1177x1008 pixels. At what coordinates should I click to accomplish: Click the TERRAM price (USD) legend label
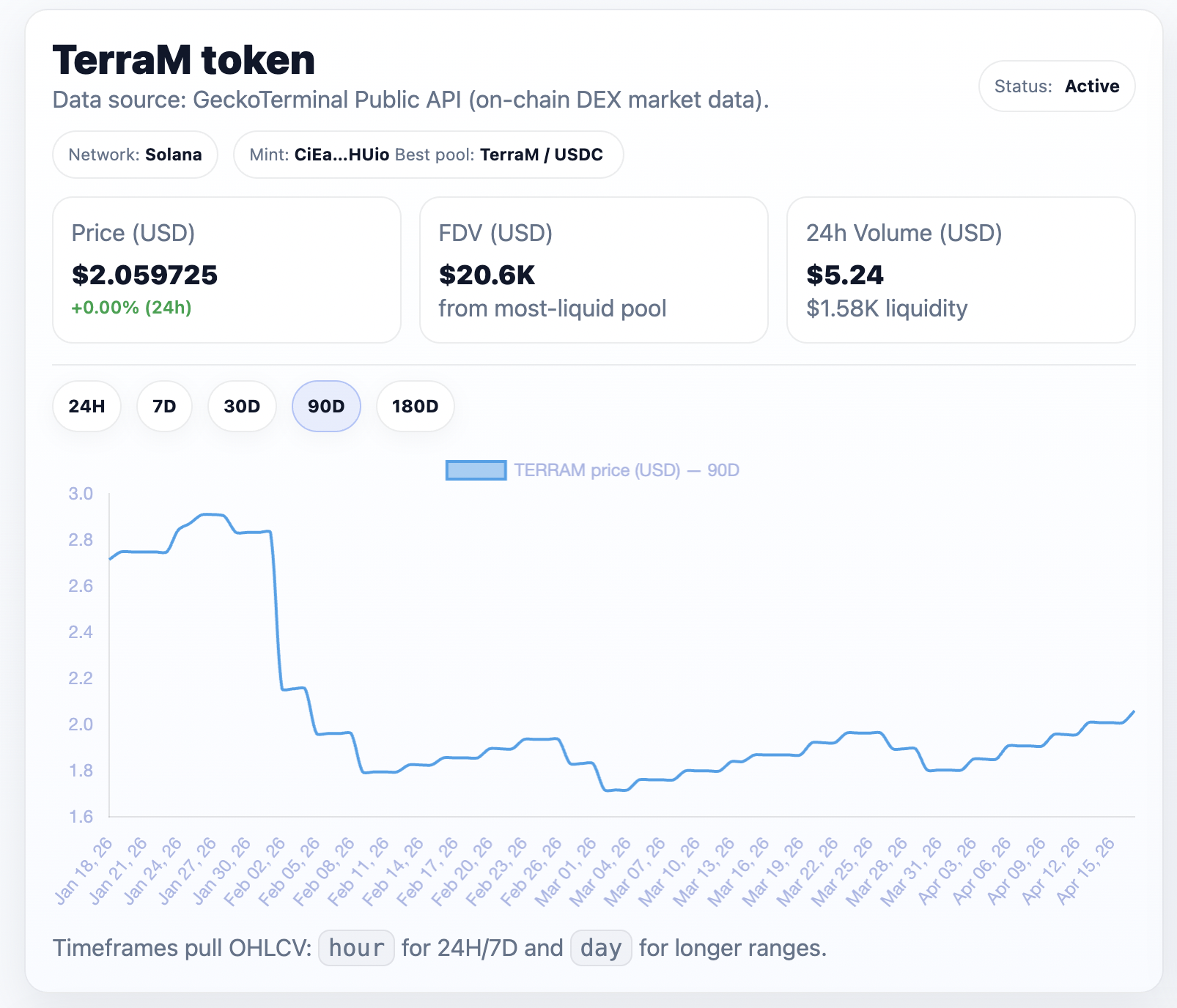click(626, 470)
